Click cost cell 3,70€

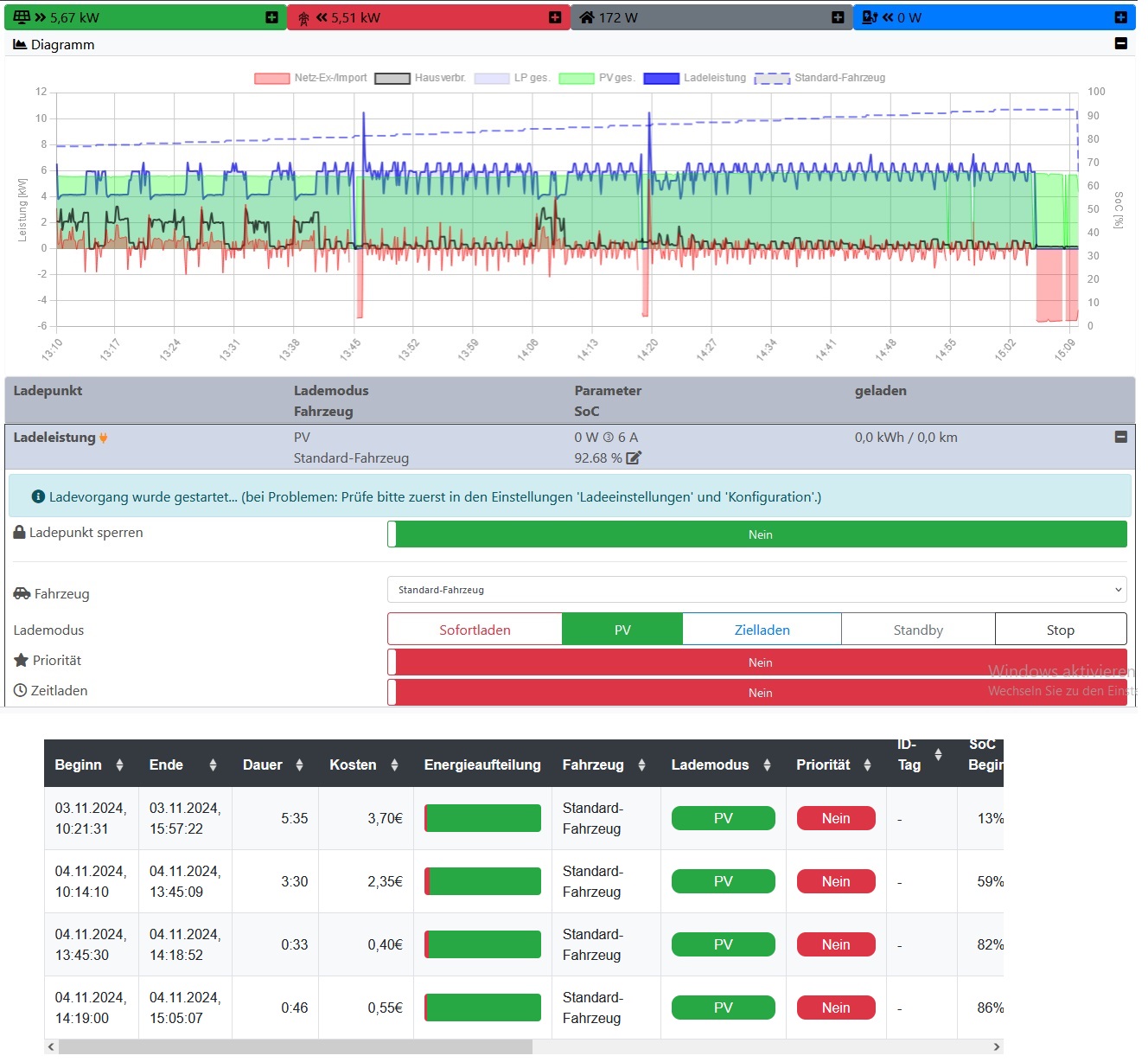(386, 818)
